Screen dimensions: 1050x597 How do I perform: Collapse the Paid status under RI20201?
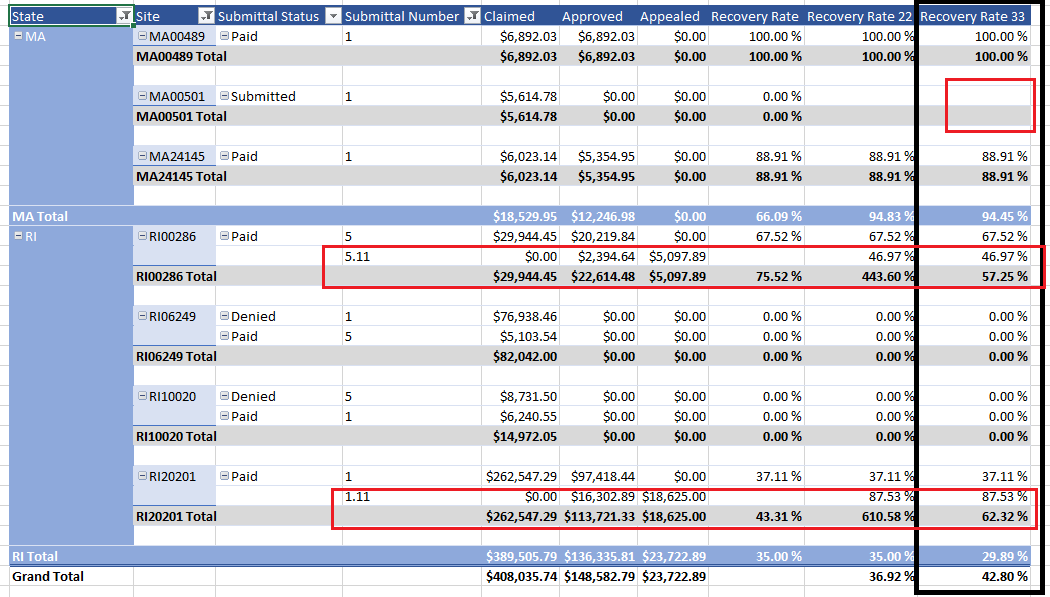225,476
